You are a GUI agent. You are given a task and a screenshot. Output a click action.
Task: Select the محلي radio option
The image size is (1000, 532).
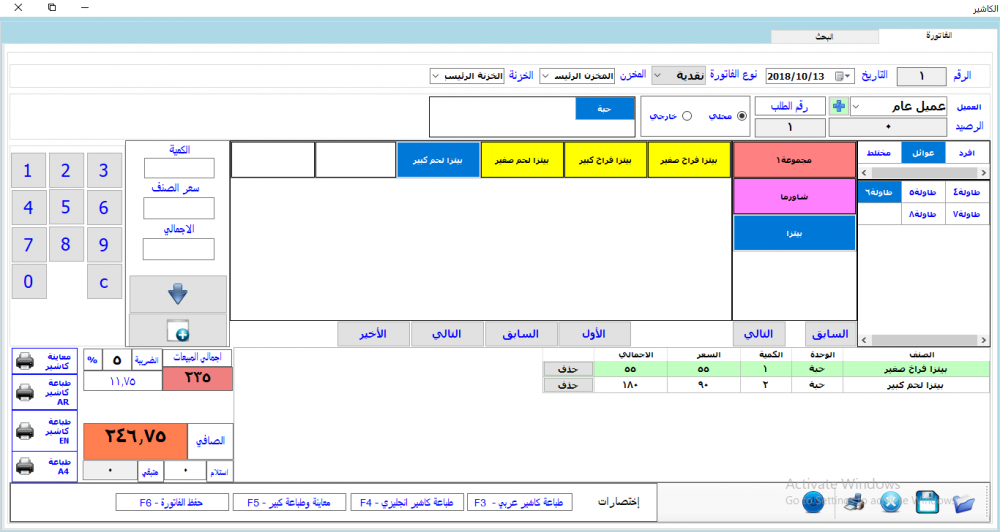coord(742,116)
